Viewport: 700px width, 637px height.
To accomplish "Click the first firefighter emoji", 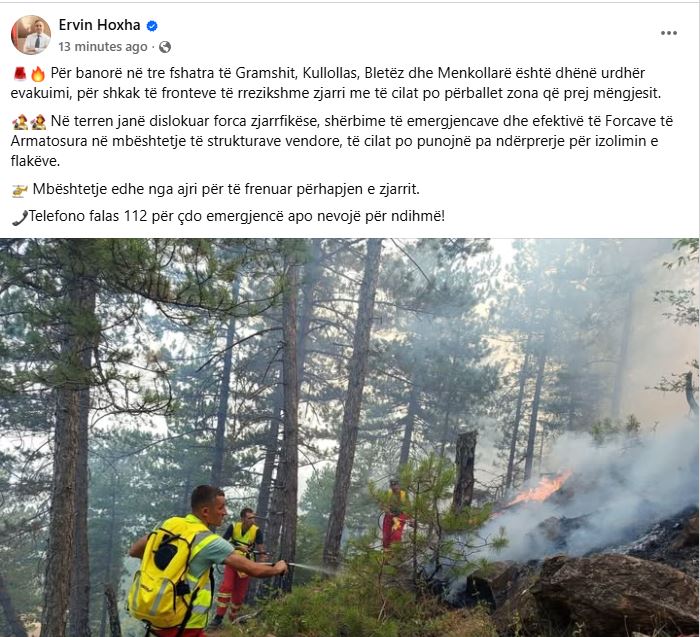I will tap(20, 121).
